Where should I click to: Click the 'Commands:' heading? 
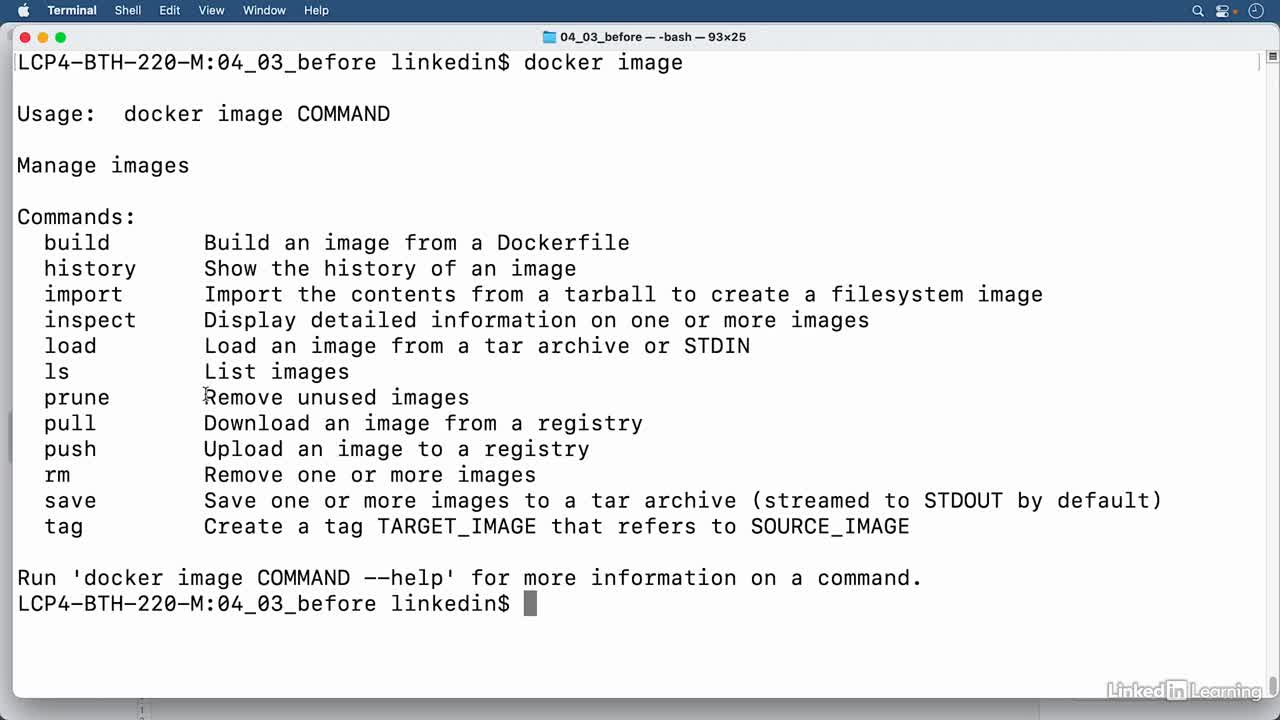[x=76, y=217]
